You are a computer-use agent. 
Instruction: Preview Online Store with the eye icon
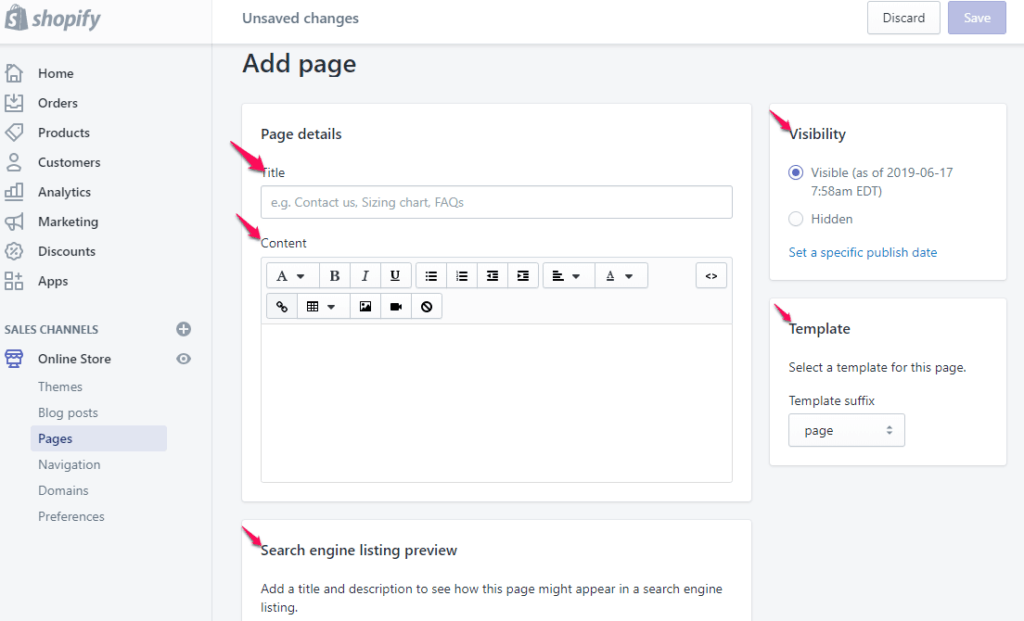(x=183, y=359)
